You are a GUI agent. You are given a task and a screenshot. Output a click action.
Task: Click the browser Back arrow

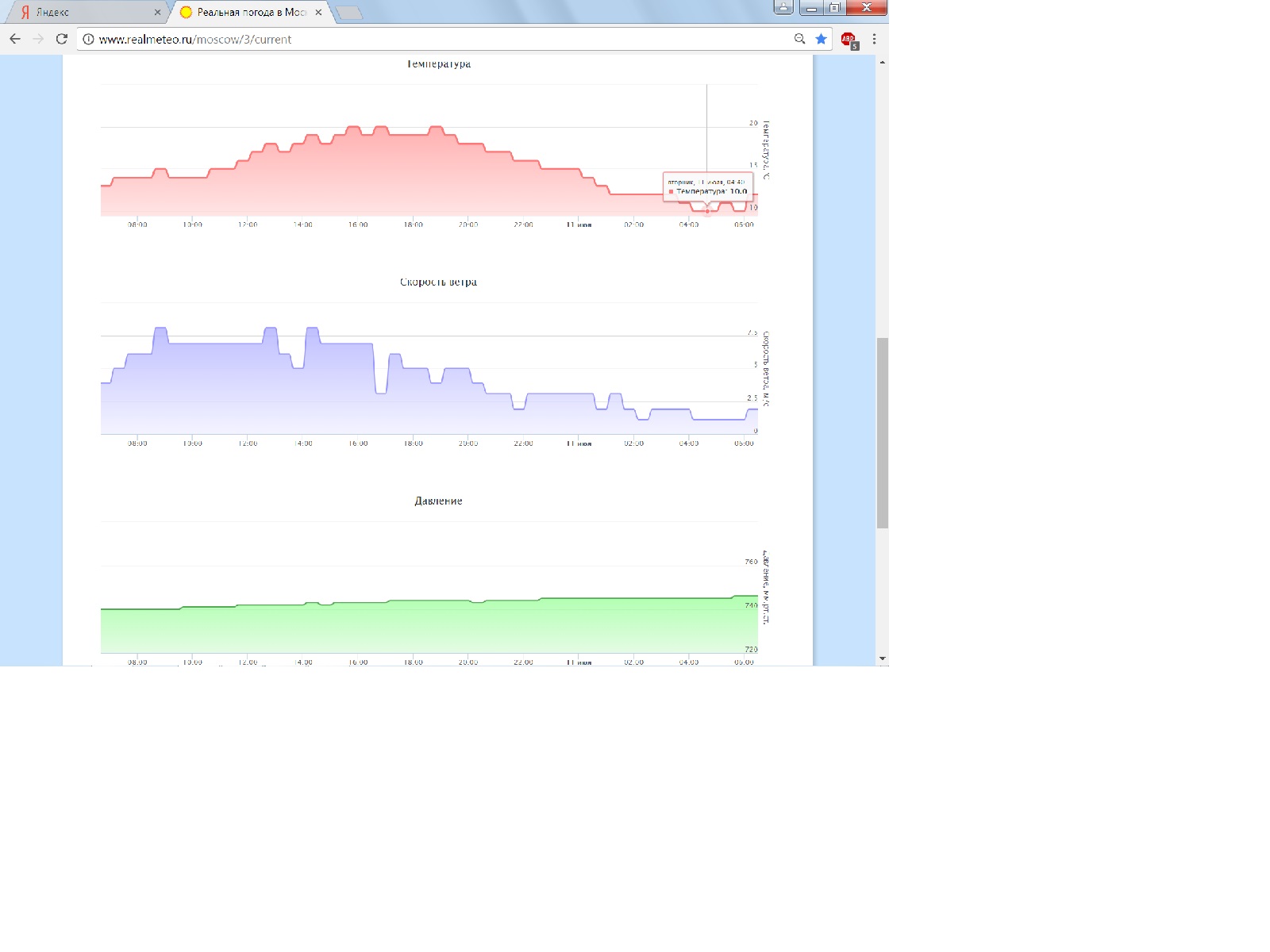coord(15,39)
